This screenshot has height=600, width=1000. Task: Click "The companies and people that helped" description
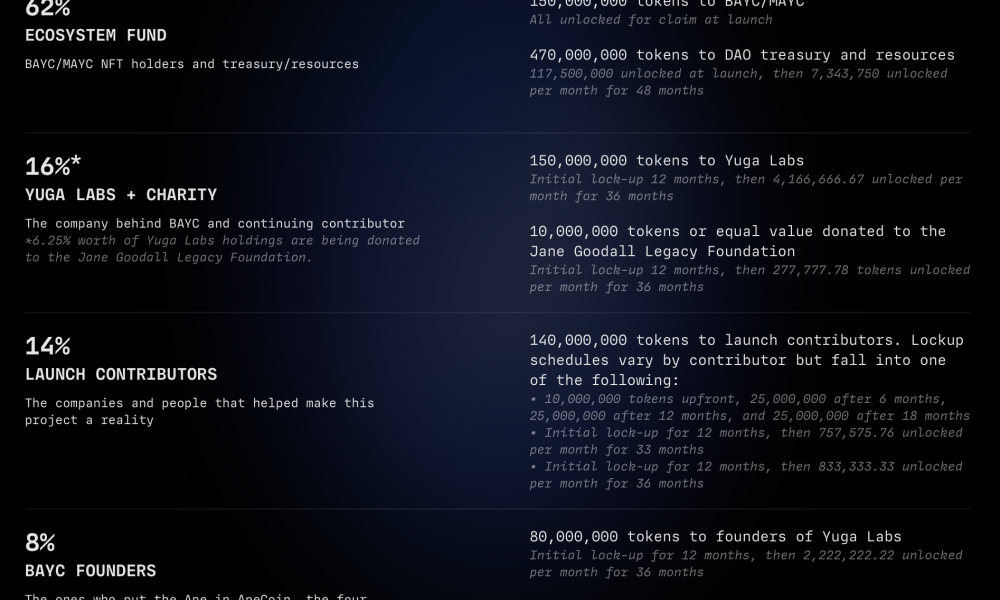point(200,412)
